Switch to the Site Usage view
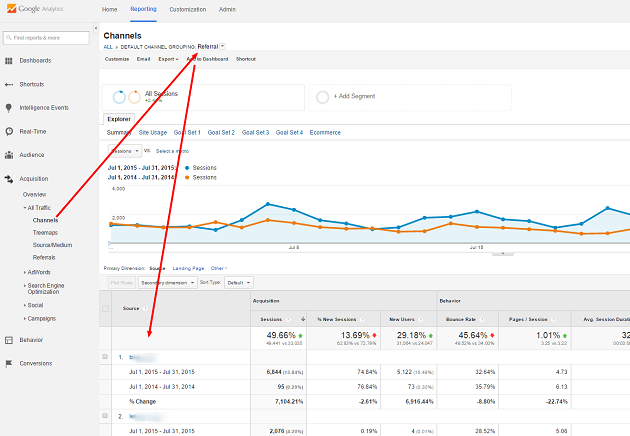The image size is (630, 436). [x=153, y=133]
